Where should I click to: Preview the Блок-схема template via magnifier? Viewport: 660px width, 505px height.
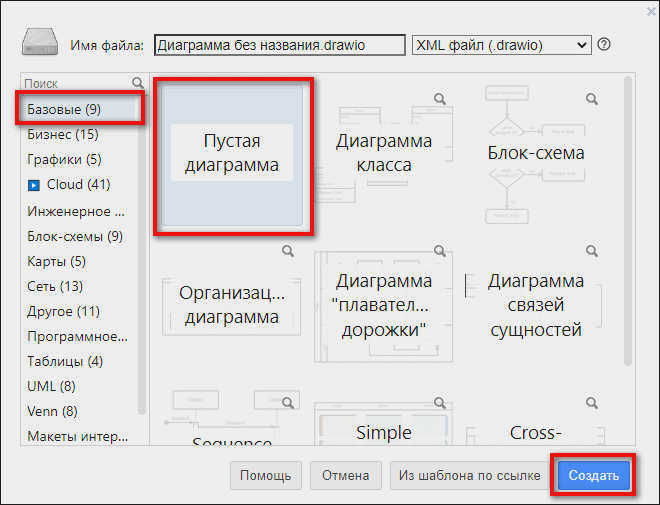(592, 99)
